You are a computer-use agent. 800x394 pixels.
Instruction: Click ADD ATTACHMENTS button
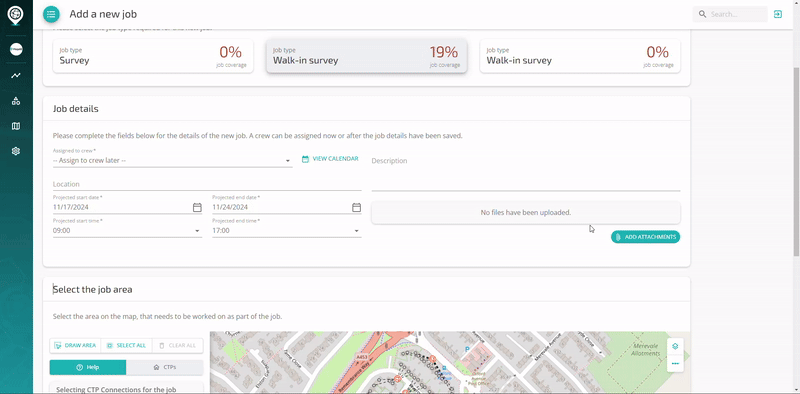coord(645,237)
